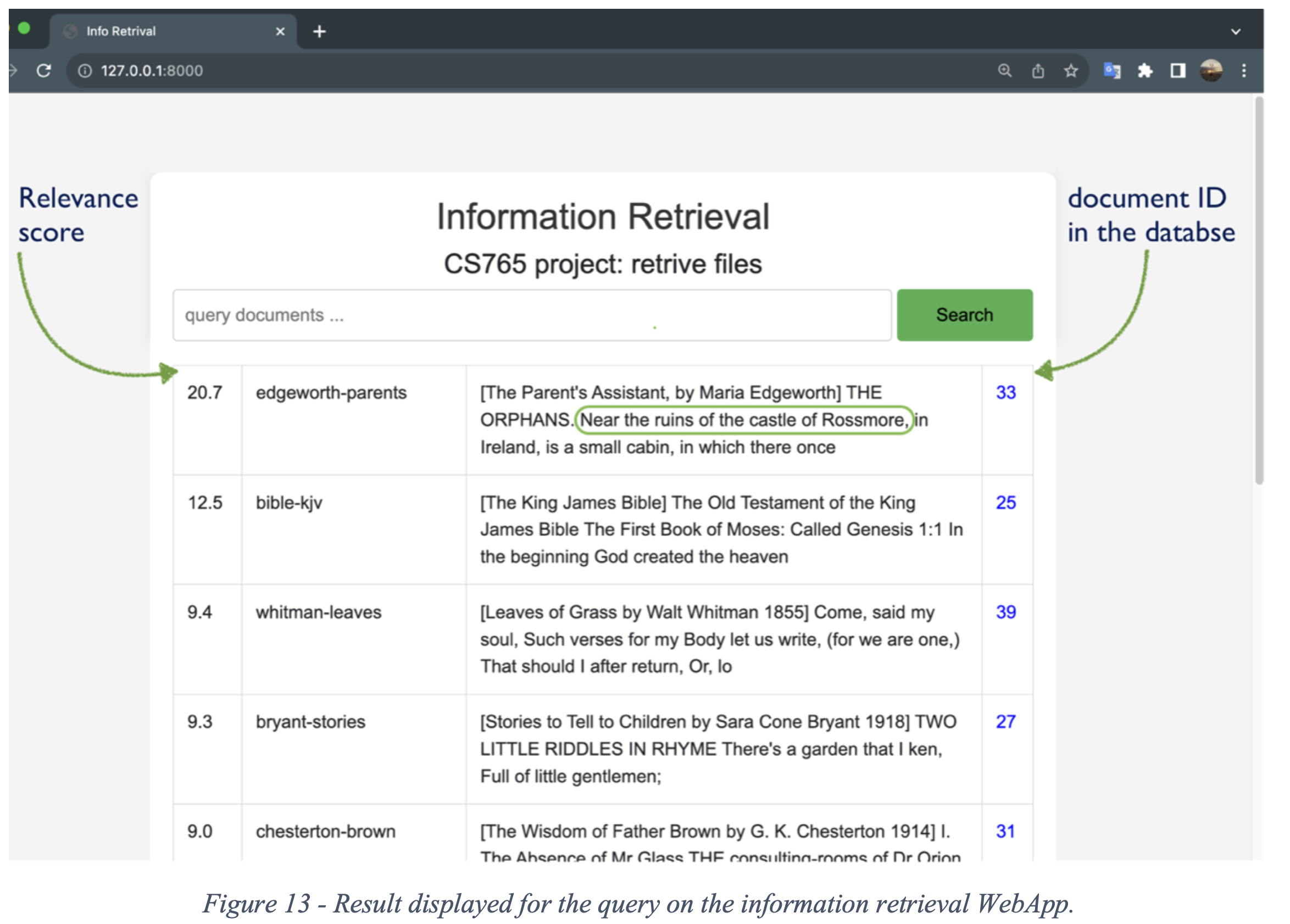
Task: Open document ID 25 link
Action: [x=1005, y=503]
